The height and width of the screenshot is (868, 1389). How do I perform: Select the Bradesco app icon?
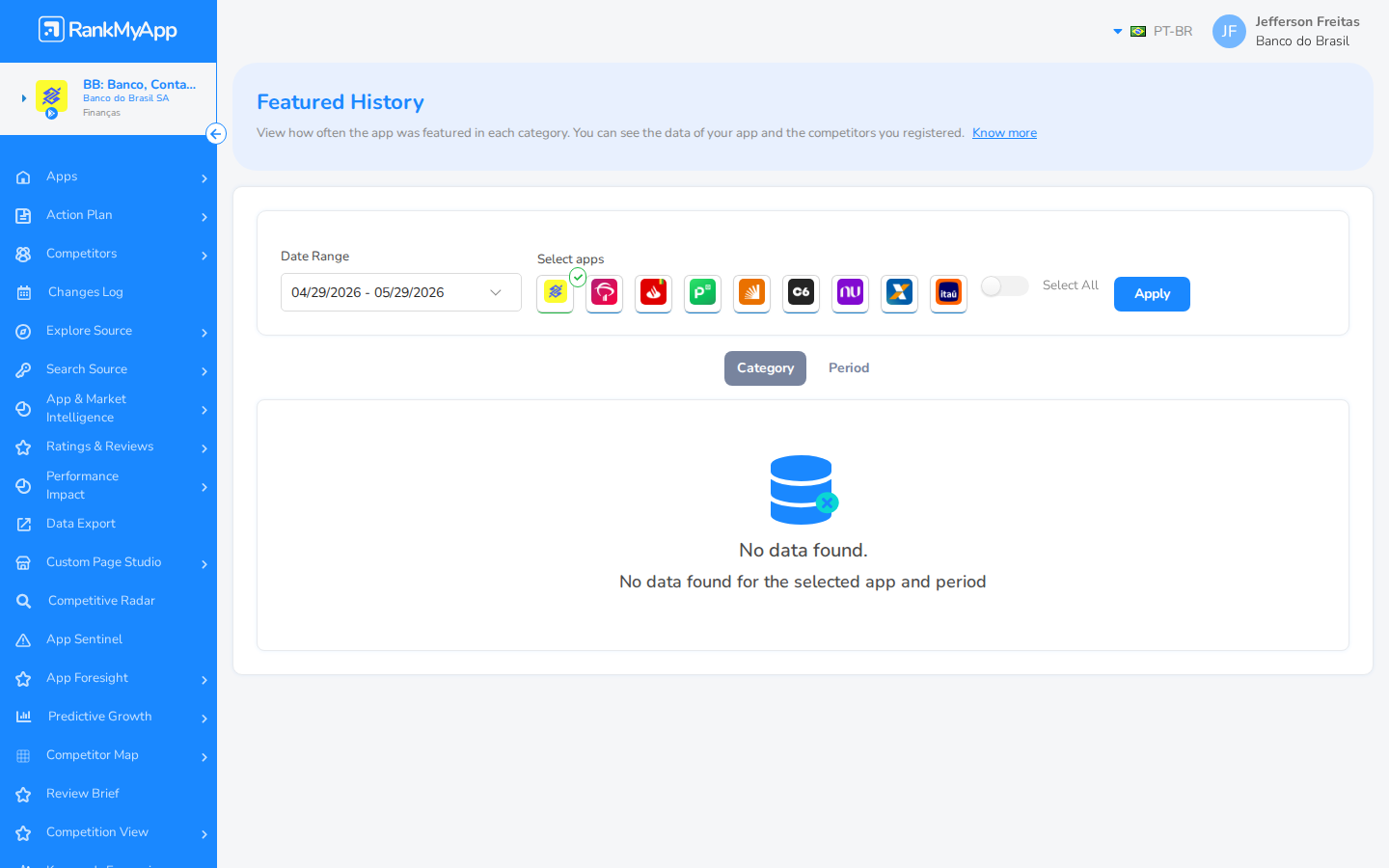click(604, 292)
